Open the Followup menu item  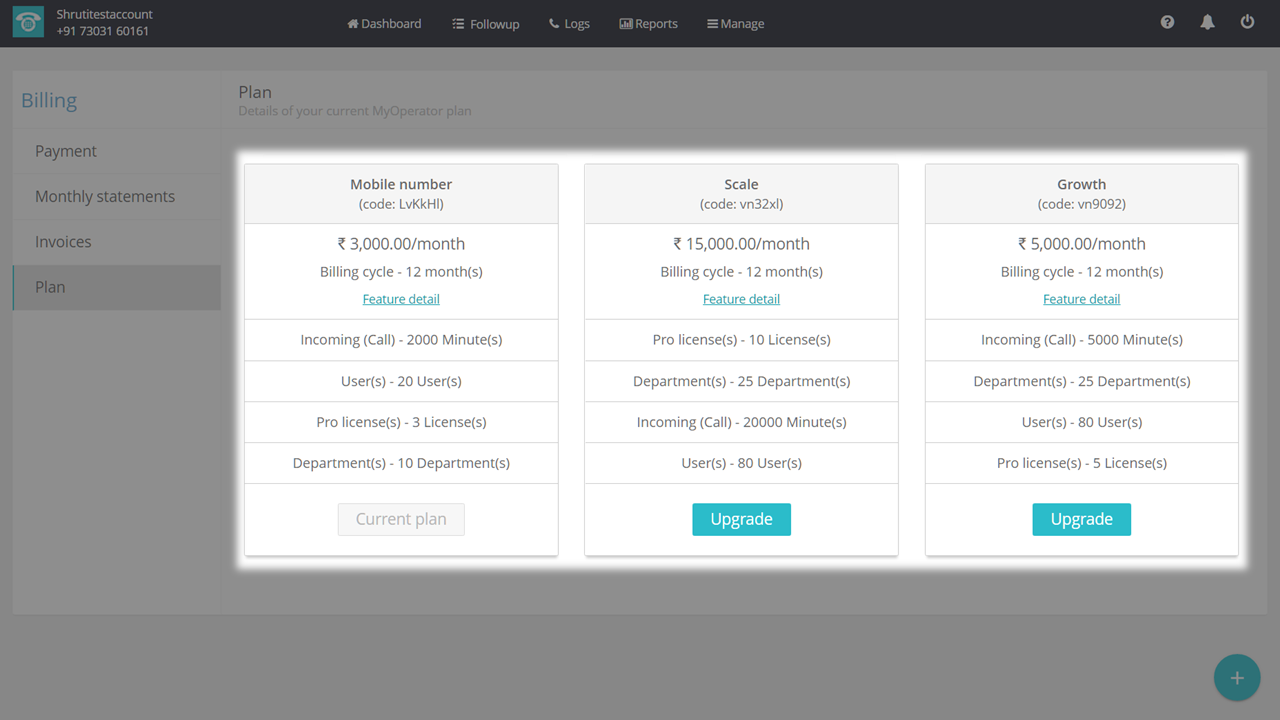[x=486, y=23]
